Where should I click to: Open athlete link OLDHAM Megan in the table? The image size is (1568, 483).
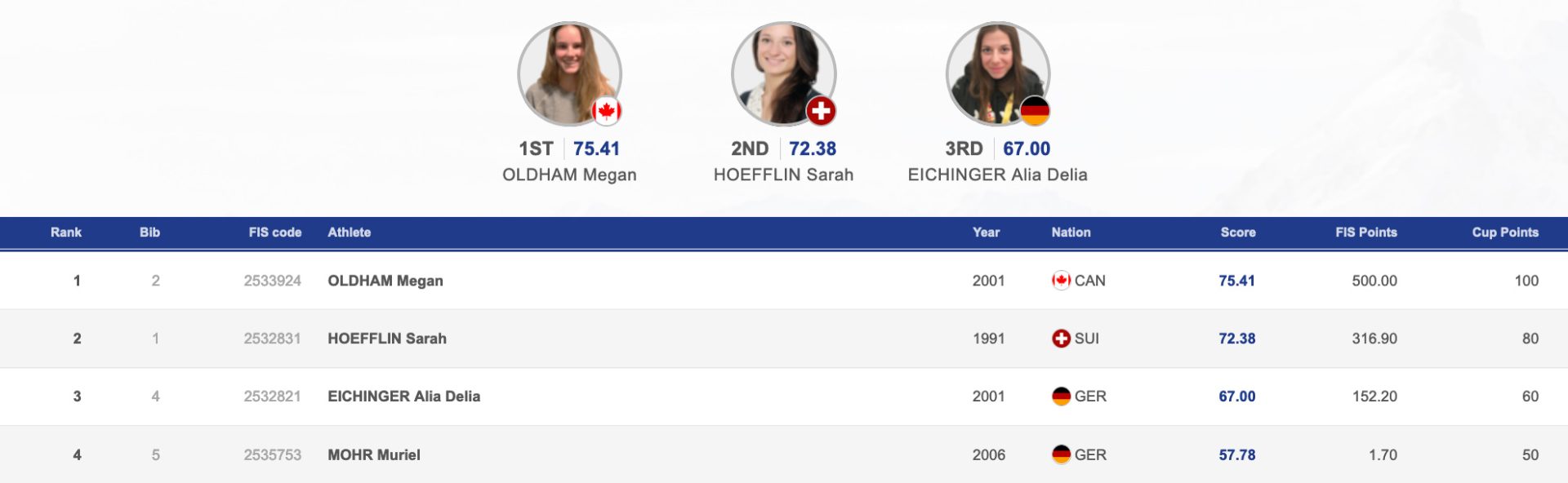tap(385, 281)
